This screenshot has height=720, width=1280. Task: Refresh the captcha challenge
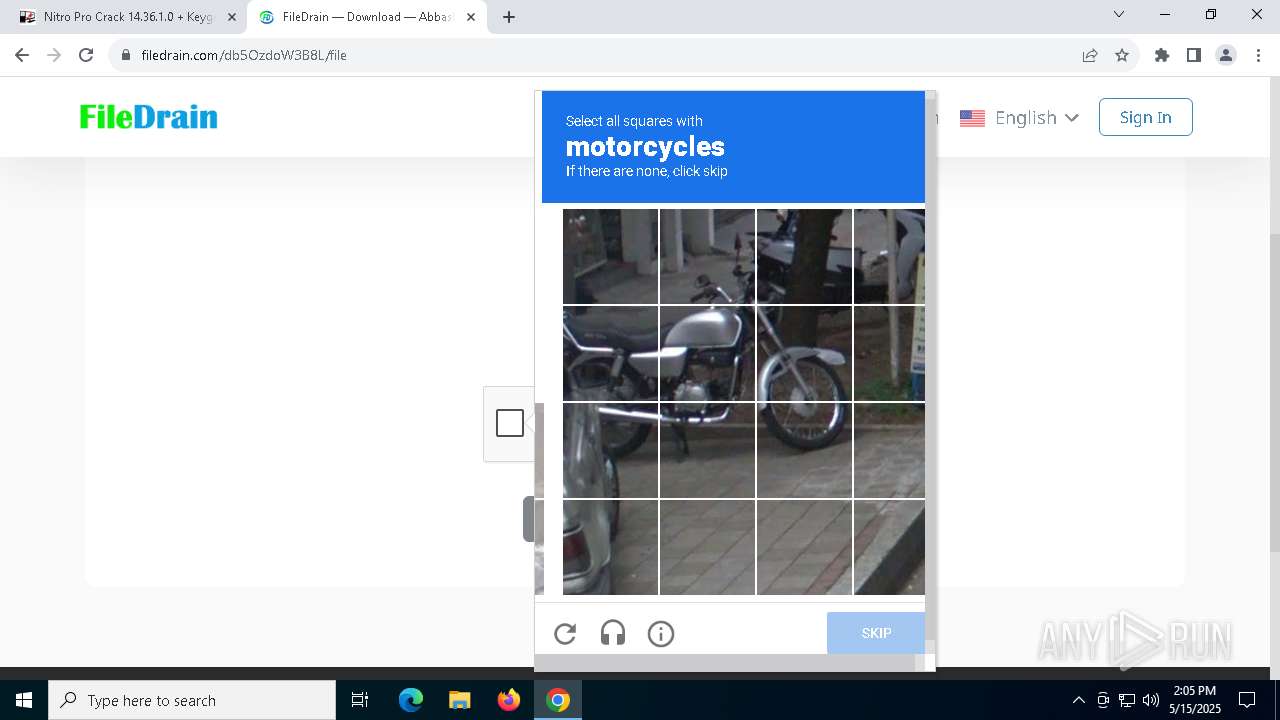[x=565, y=633]
